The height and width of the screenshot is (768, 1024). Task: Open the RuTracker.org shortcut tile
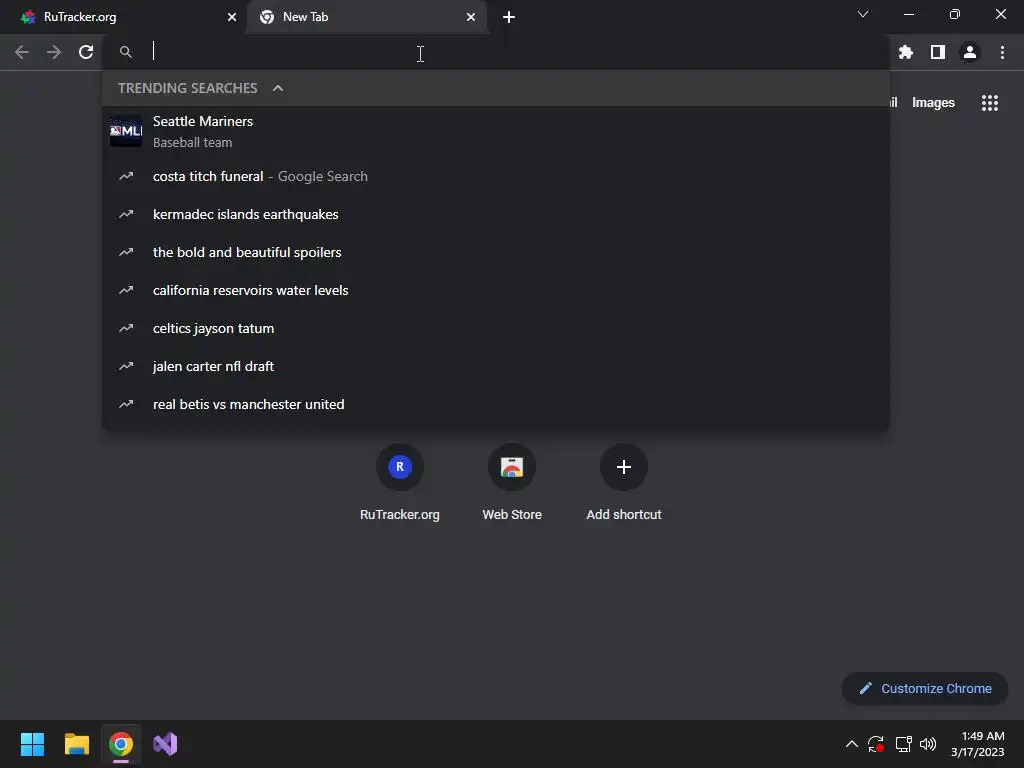[400, 483]
